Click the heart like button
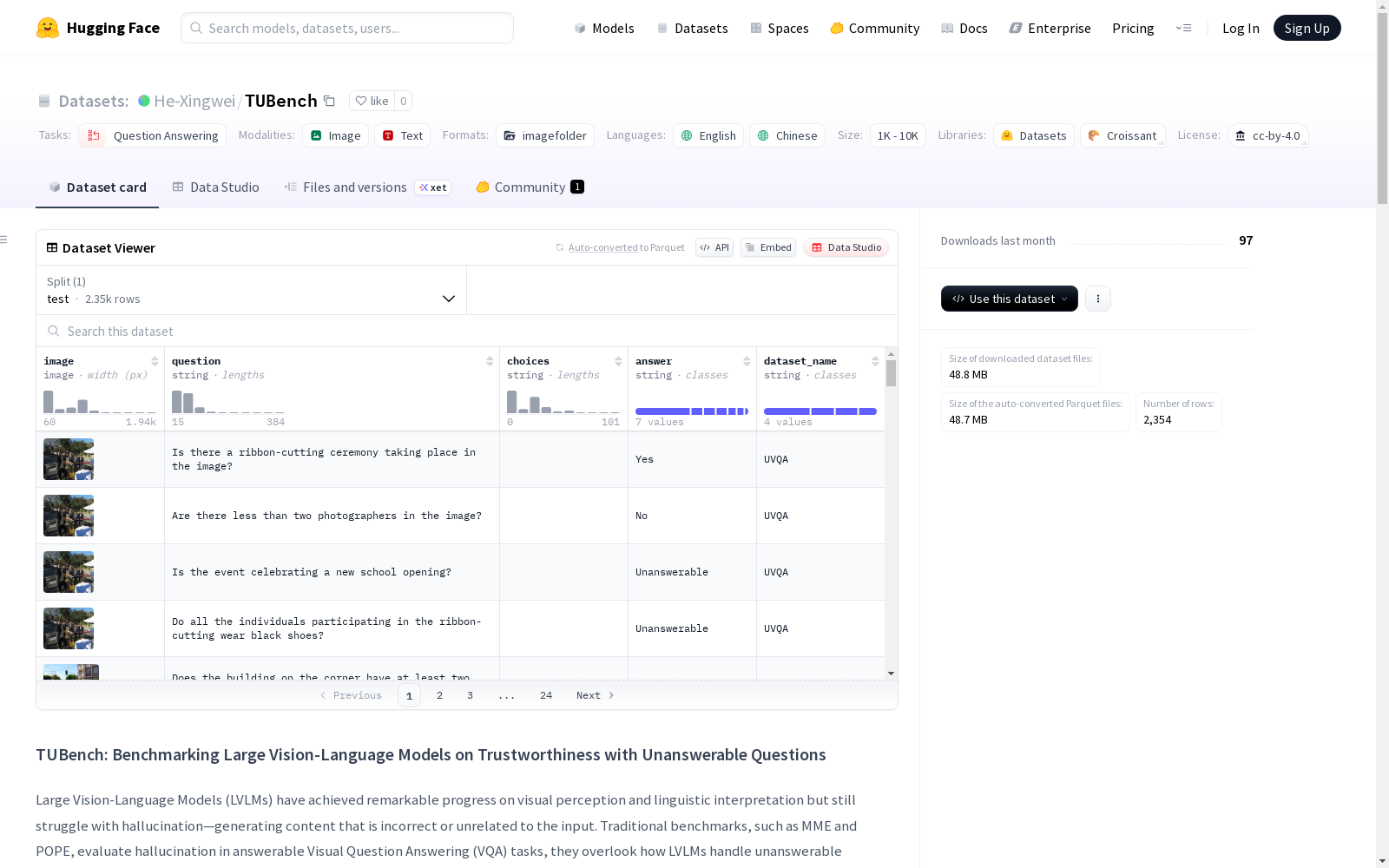This screenshot has height=868, width=1389. tap(372, 101)
